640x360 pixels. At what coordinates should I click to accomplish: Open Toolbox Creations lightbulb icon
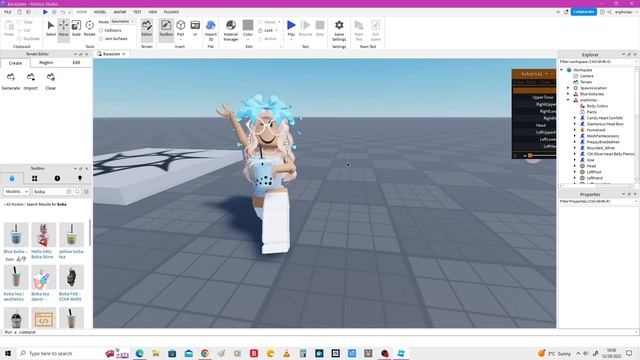click(x=80, y=178)
